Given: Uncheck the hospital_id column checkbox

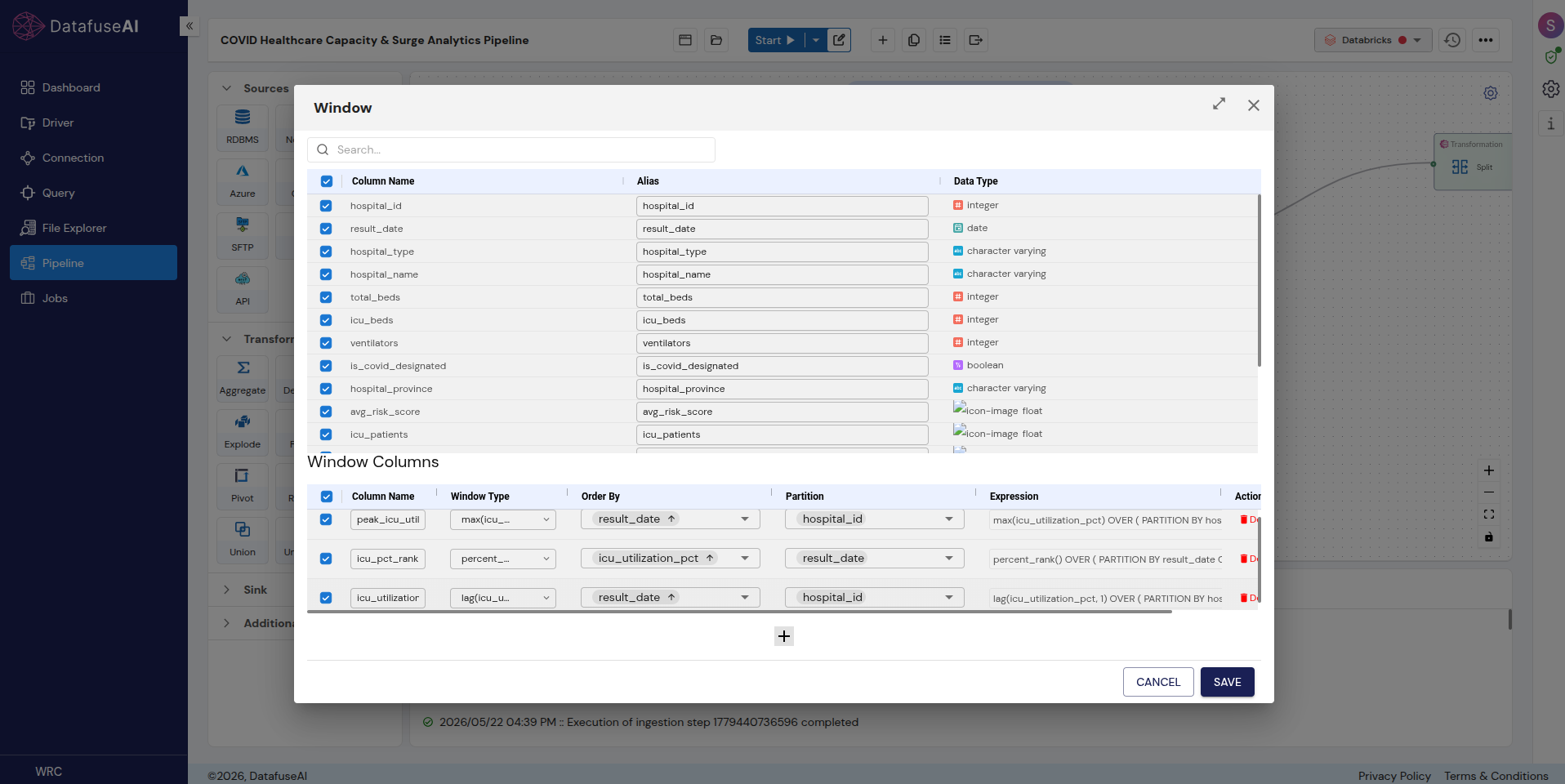Looking at the screenshot, I should pyautogui.click(x=326, y=206).
